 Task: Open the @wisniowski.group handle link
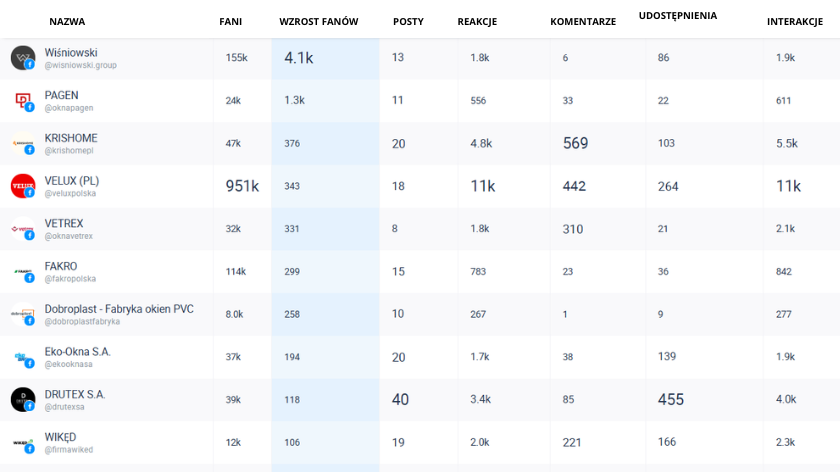[80, 65]
